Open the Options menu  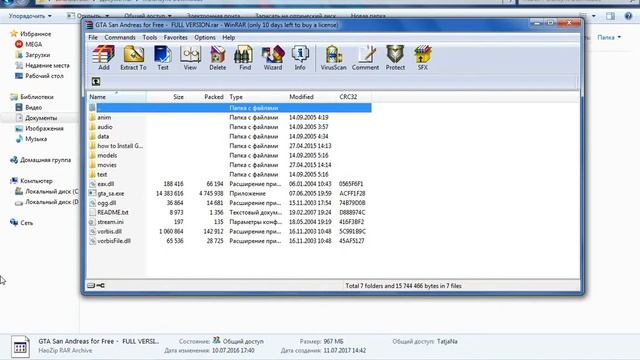click(x=204, y=38)
